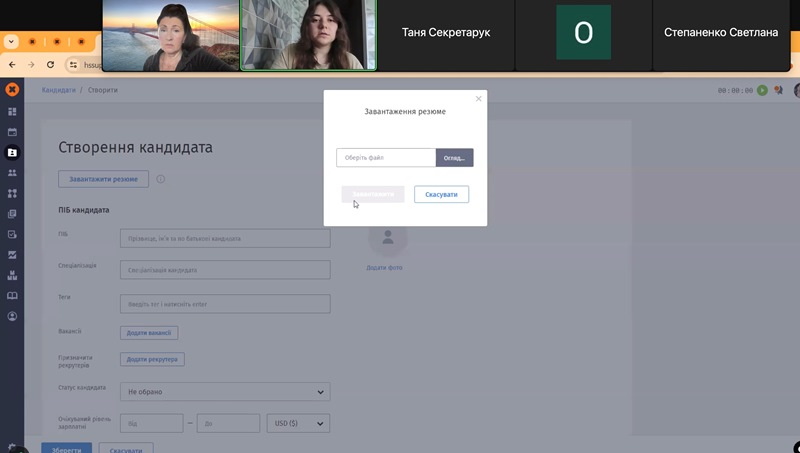The image size is (800, 453).
Task: Click Скасувати in the resume dialog
Action: coord(441,194)
